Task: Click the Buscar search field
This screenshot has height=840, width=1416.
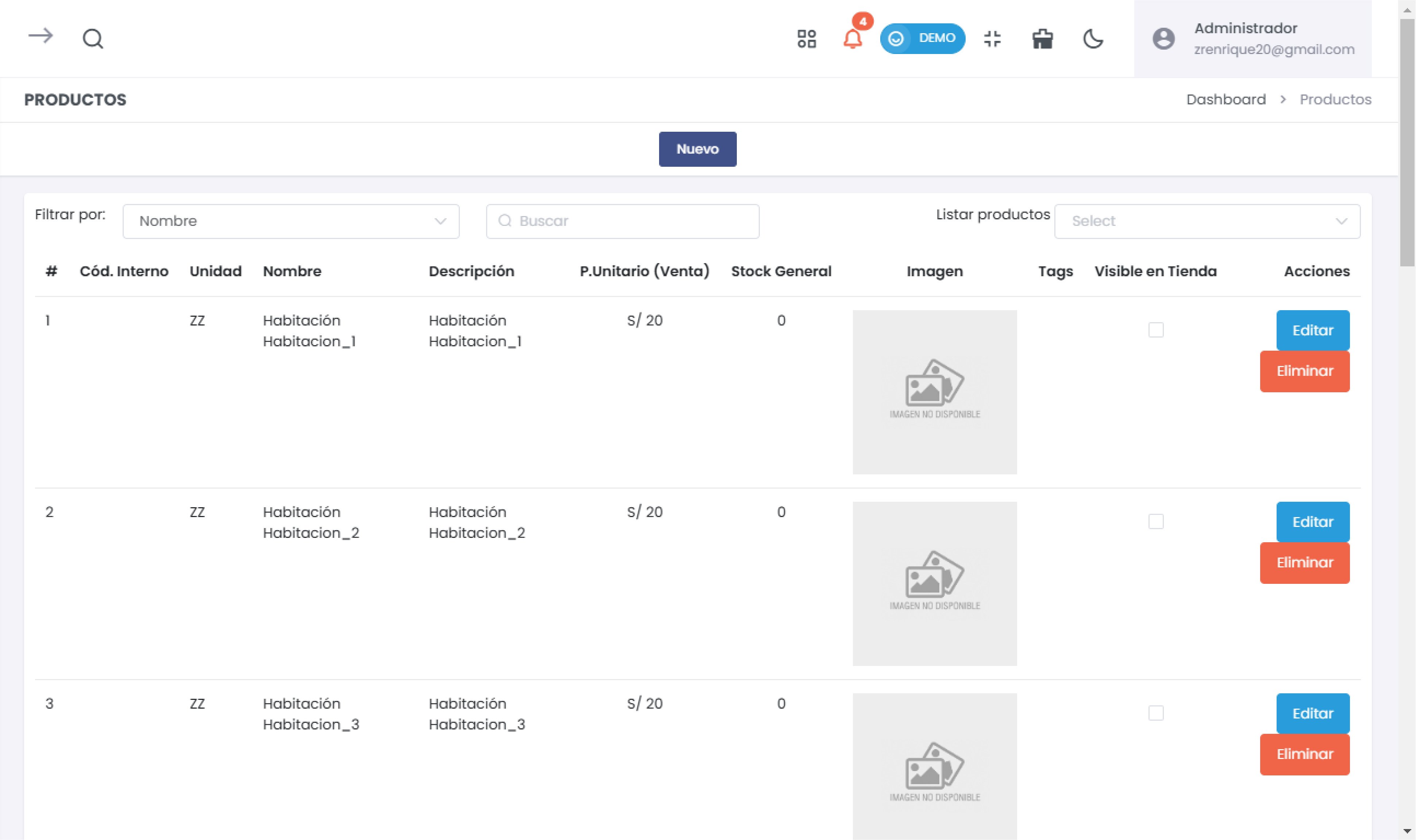Action: coord(623,221)
